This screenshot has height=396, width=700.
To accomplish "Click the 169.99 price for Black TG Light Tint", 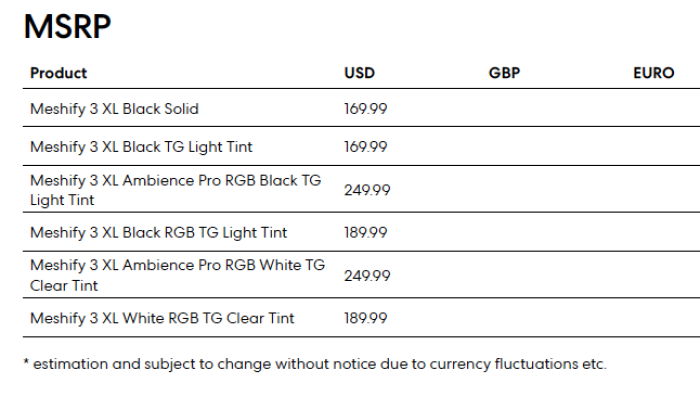I will pos(366,147).
